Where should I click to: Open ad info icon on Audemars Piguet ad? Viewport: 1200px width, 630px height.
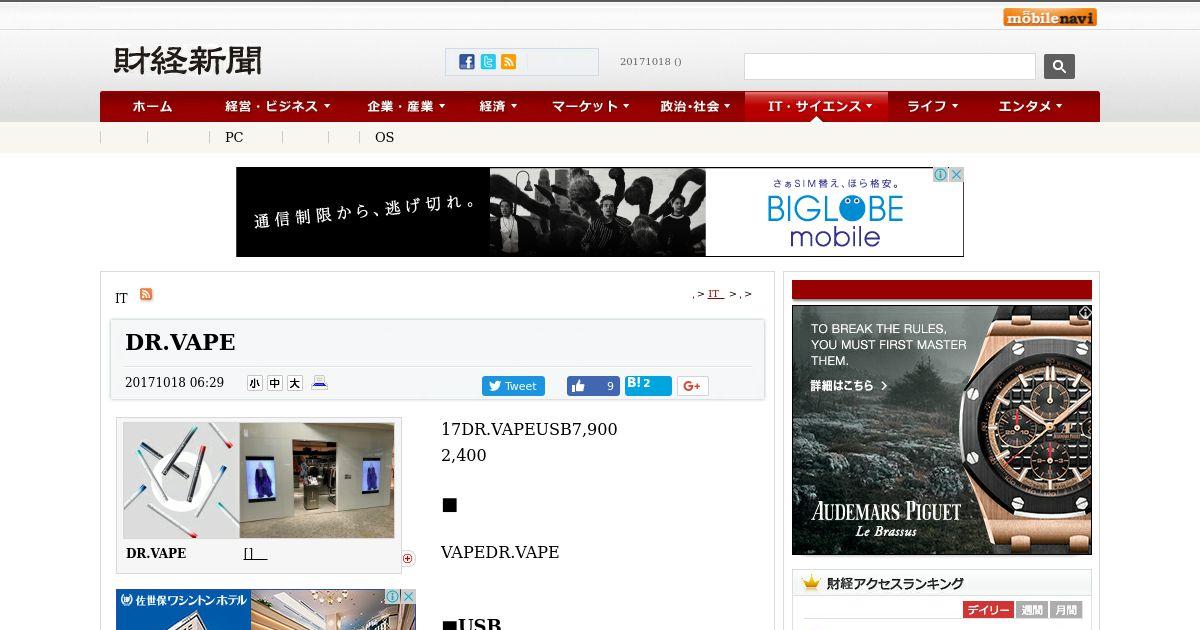coord(1085,312)
